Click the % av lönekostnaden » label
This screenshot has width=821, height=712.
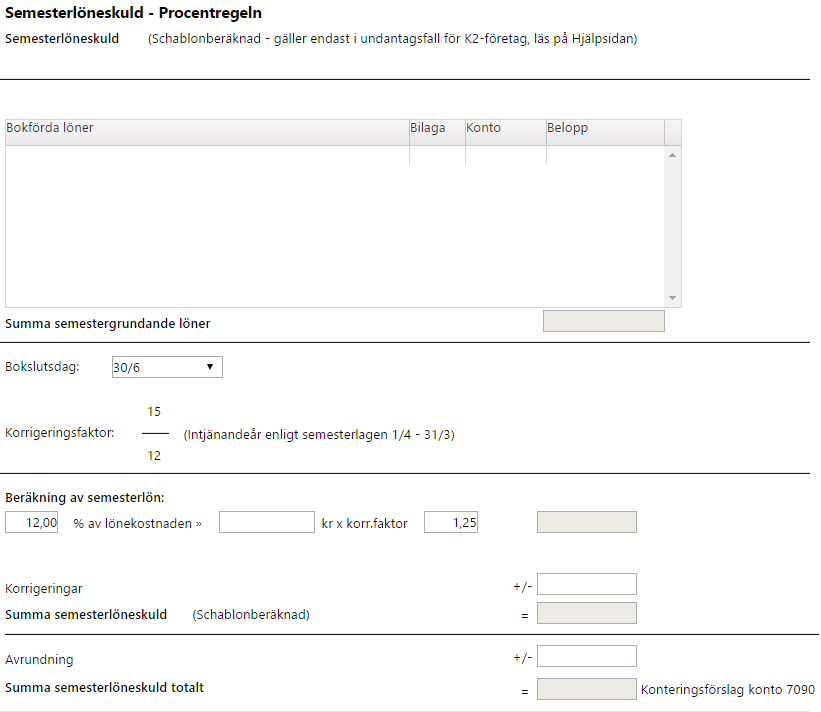click(x=138, y=524)
